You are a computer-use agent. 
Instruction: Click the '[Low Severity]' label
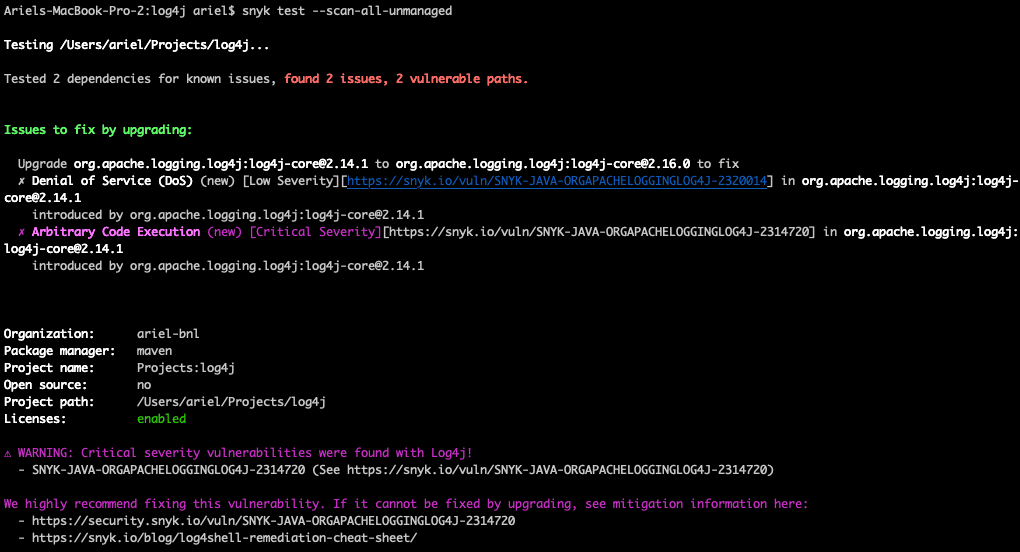291,181
